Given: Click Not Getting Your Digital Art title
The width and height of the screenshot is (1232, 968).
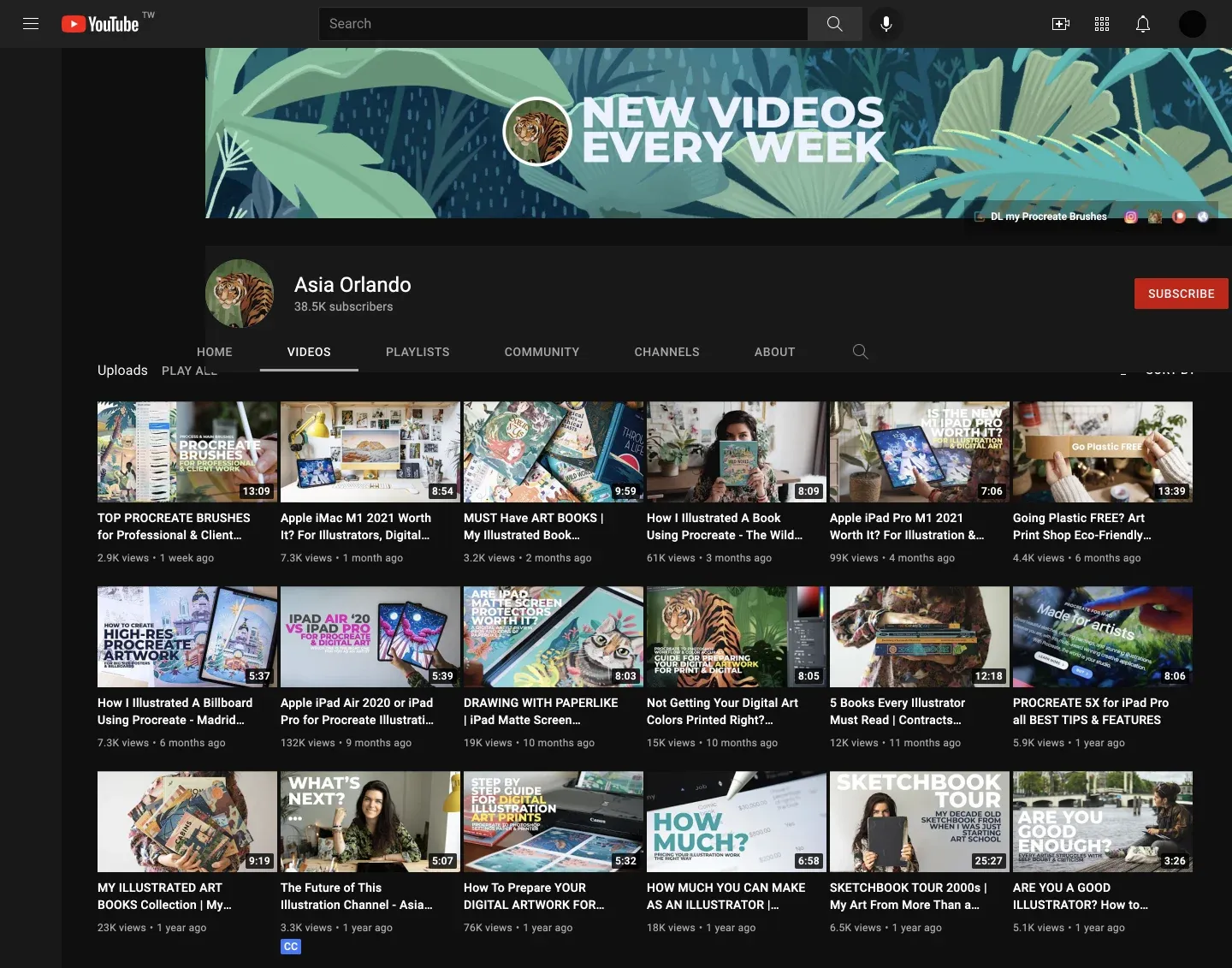Looking at the screenshot, I should 722,711.
